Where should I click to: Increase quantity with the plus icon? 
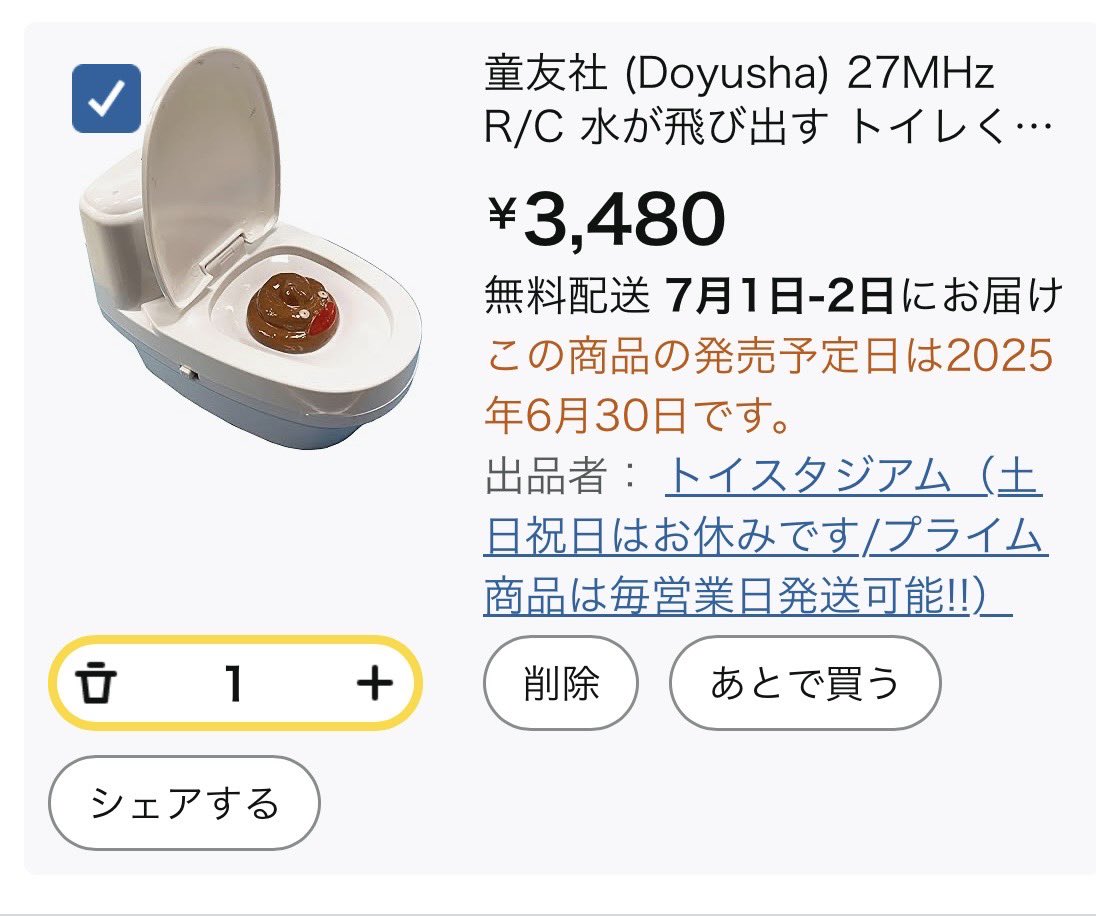coord(375,682)
